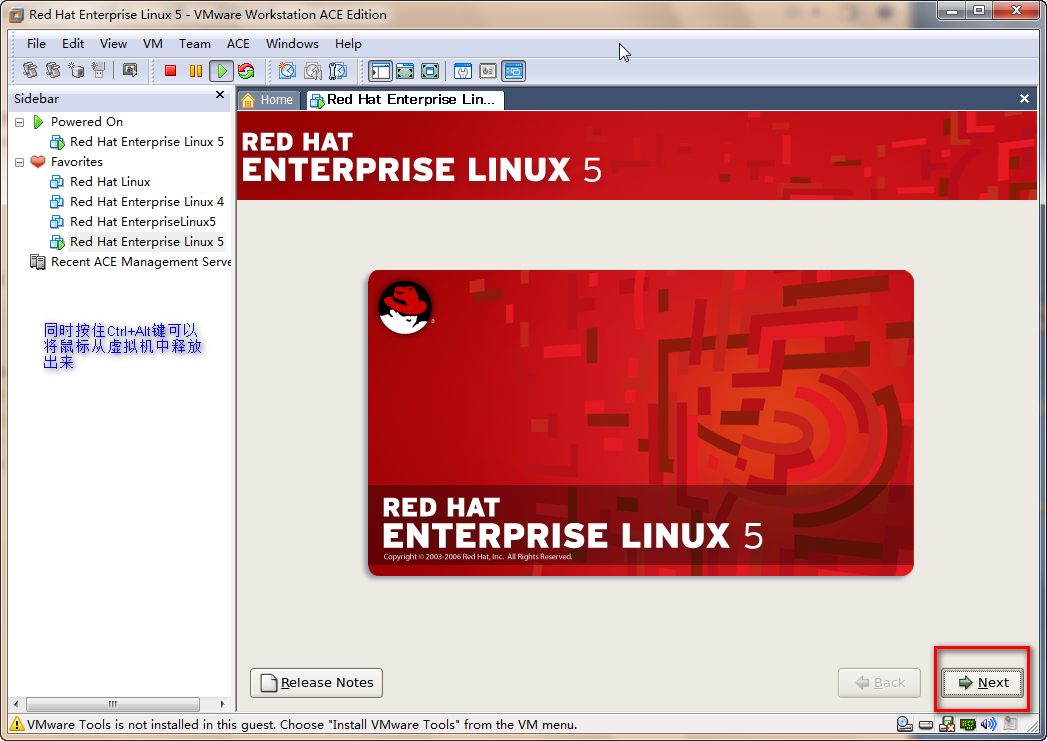This screenshot has width=1047, height=741.
Task: Click the greyed message log status icon
Action: [x=1010, y=724]
